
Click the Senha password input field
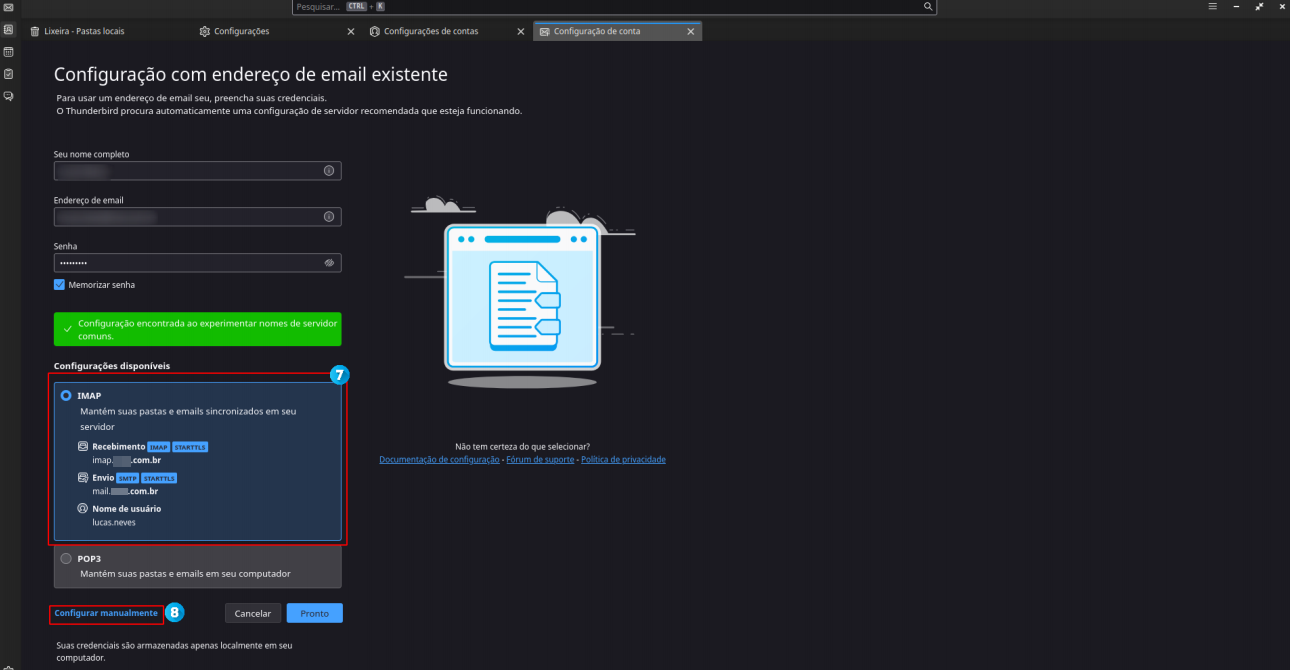tap(185, 263)
